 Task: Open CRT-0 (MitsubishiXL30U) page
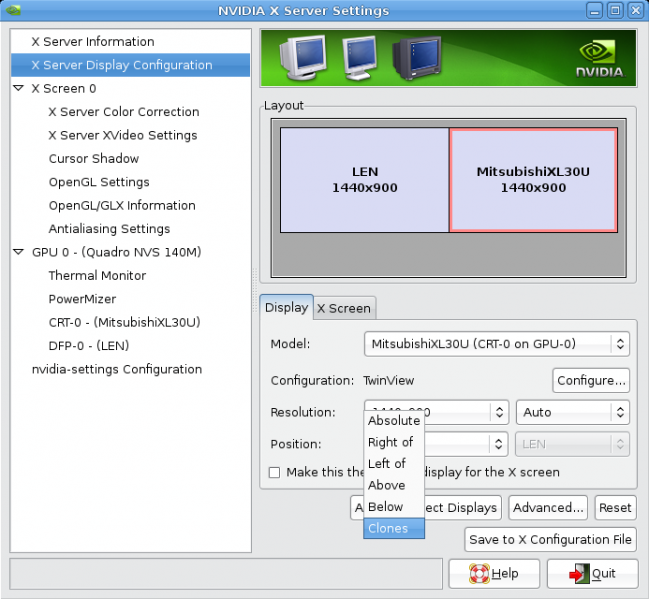[124, 322]
